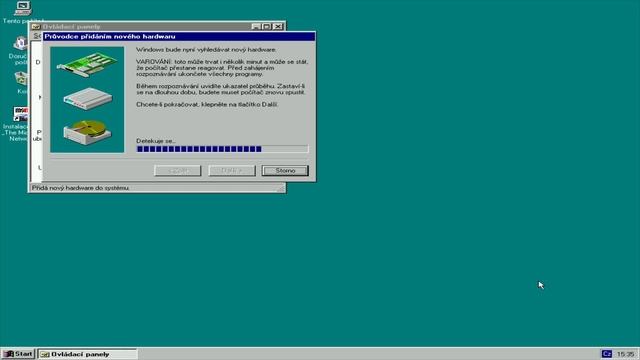Open the Start menu
640x360 pixels.
click(x=18, y=354)
